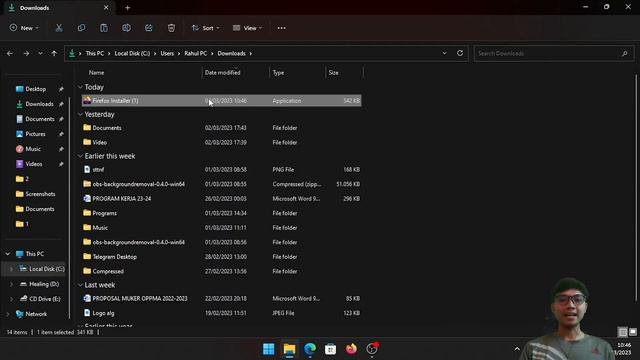The image size is (640, 360).
Task: Sort by the Size column header
Action: [x=333, y=73]
